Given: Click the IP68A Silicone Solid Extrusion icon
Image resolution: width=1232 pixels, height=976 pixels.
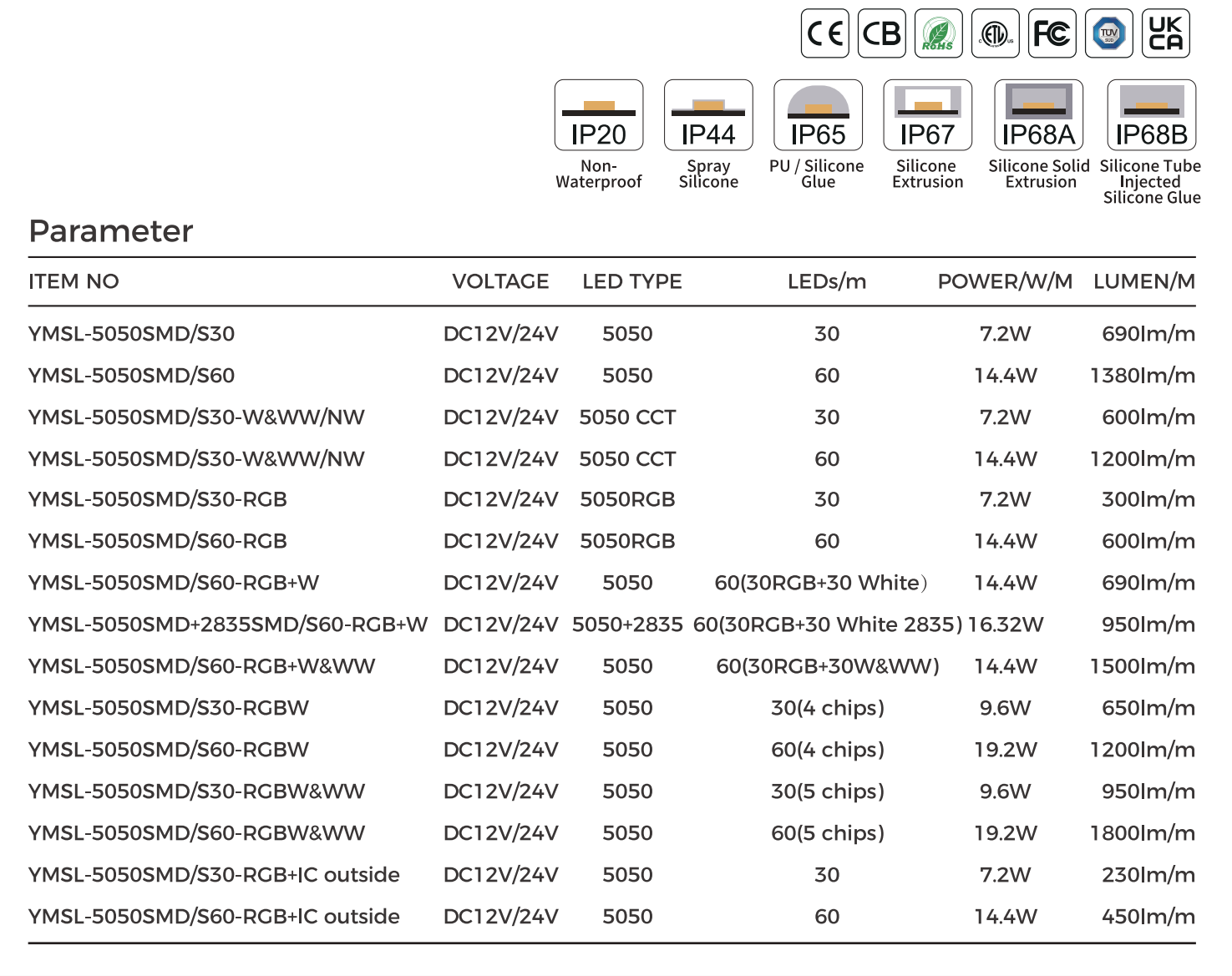Looking at the screenshot, I should point(1038,115).
